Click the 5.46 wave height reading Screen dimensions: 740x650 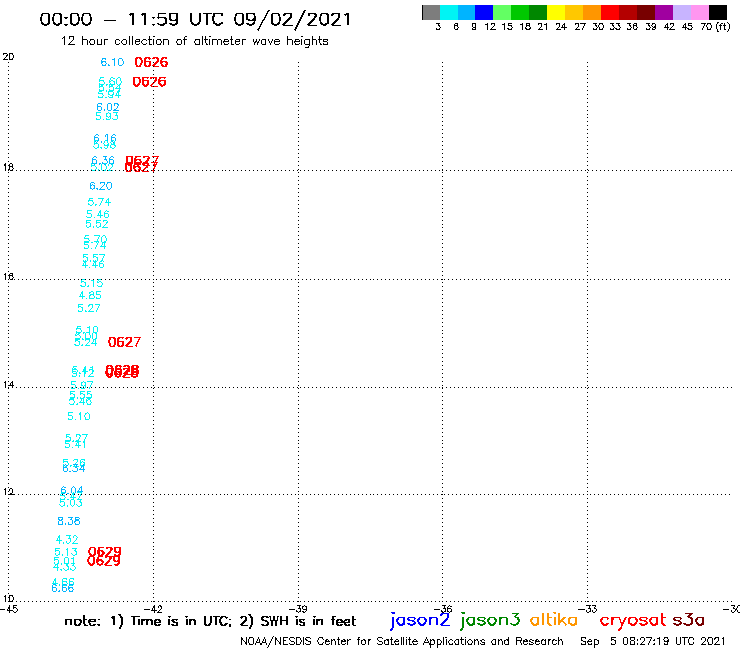[x=97, y=214]
